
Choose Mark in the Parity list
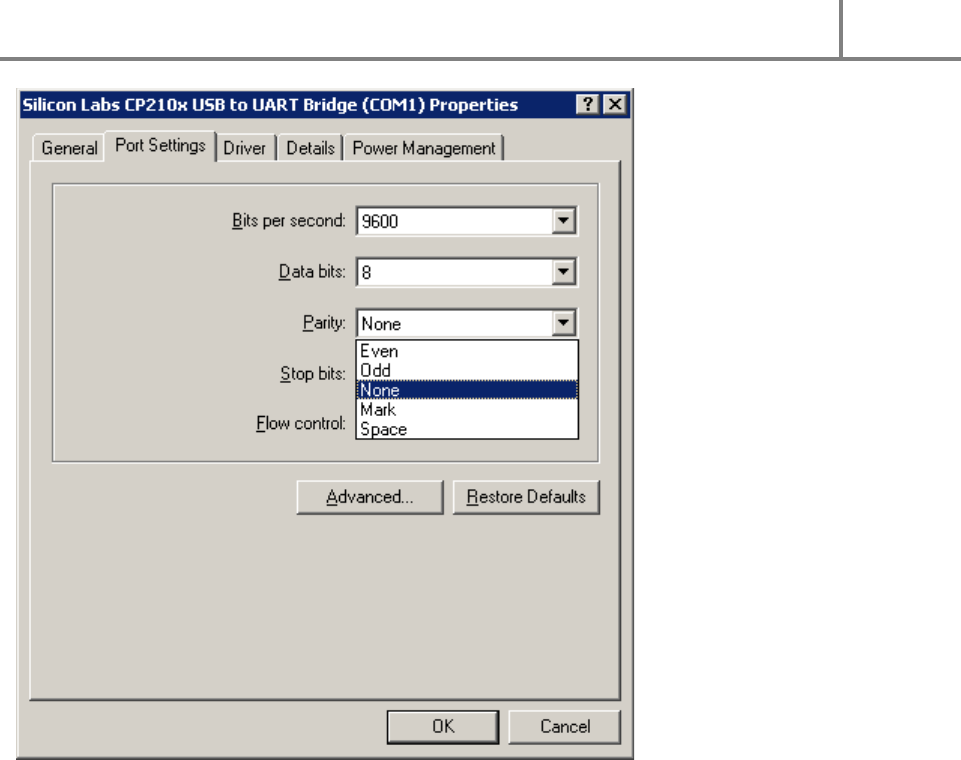point(467,409)
